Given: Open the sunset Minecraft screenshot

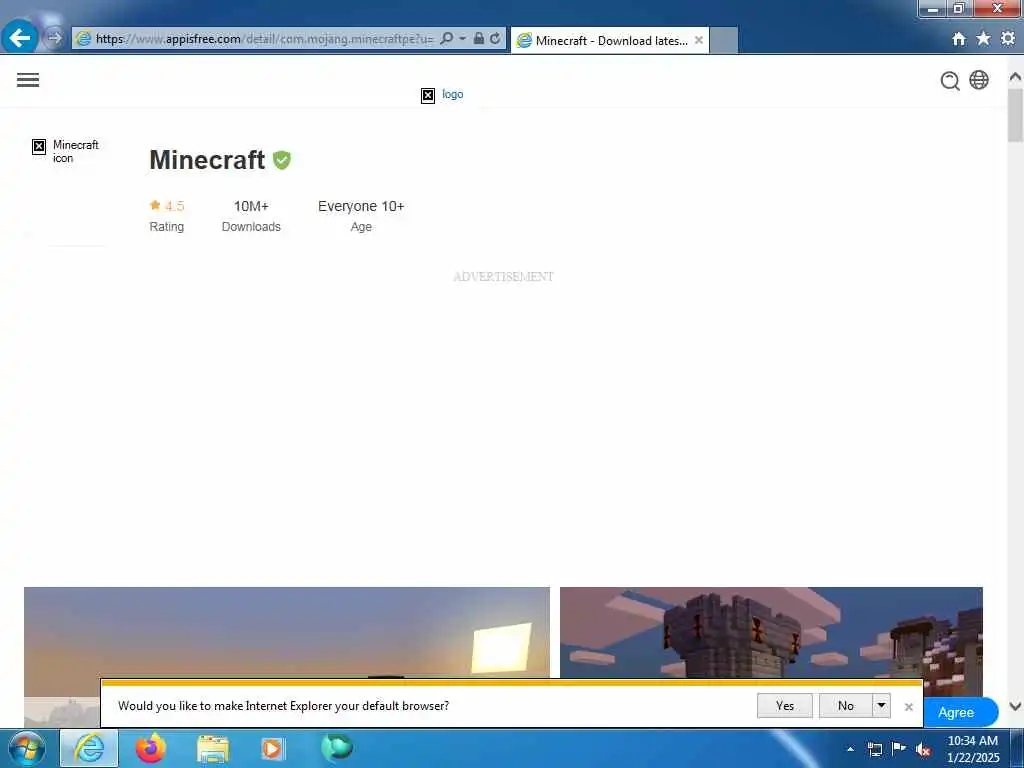Looking at the screenshot, I should [287, 632].
